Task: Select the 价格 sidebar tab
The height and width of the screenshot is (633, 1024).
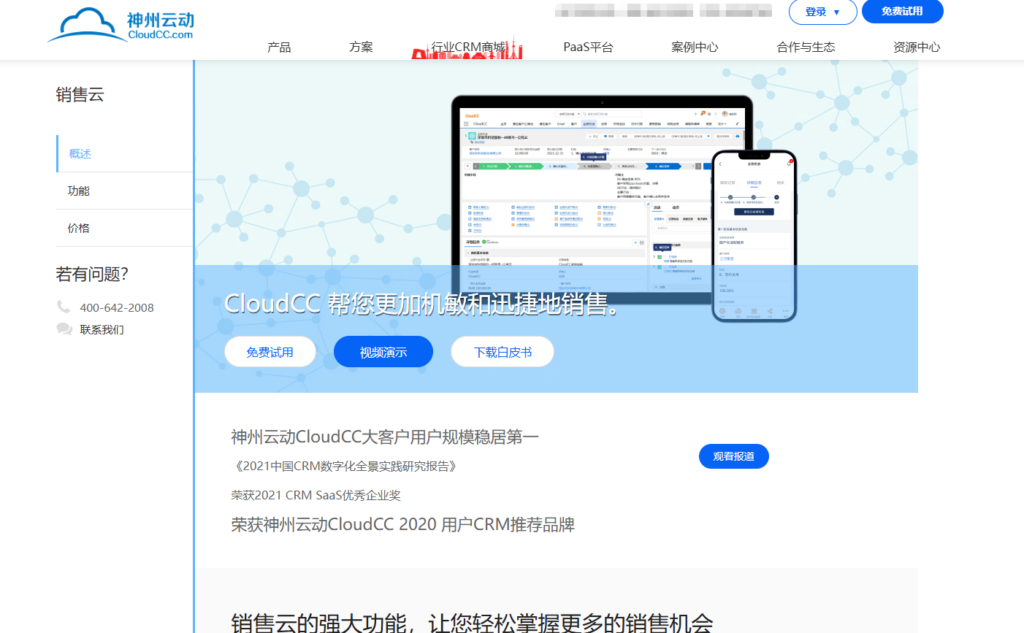Action: 125,228
